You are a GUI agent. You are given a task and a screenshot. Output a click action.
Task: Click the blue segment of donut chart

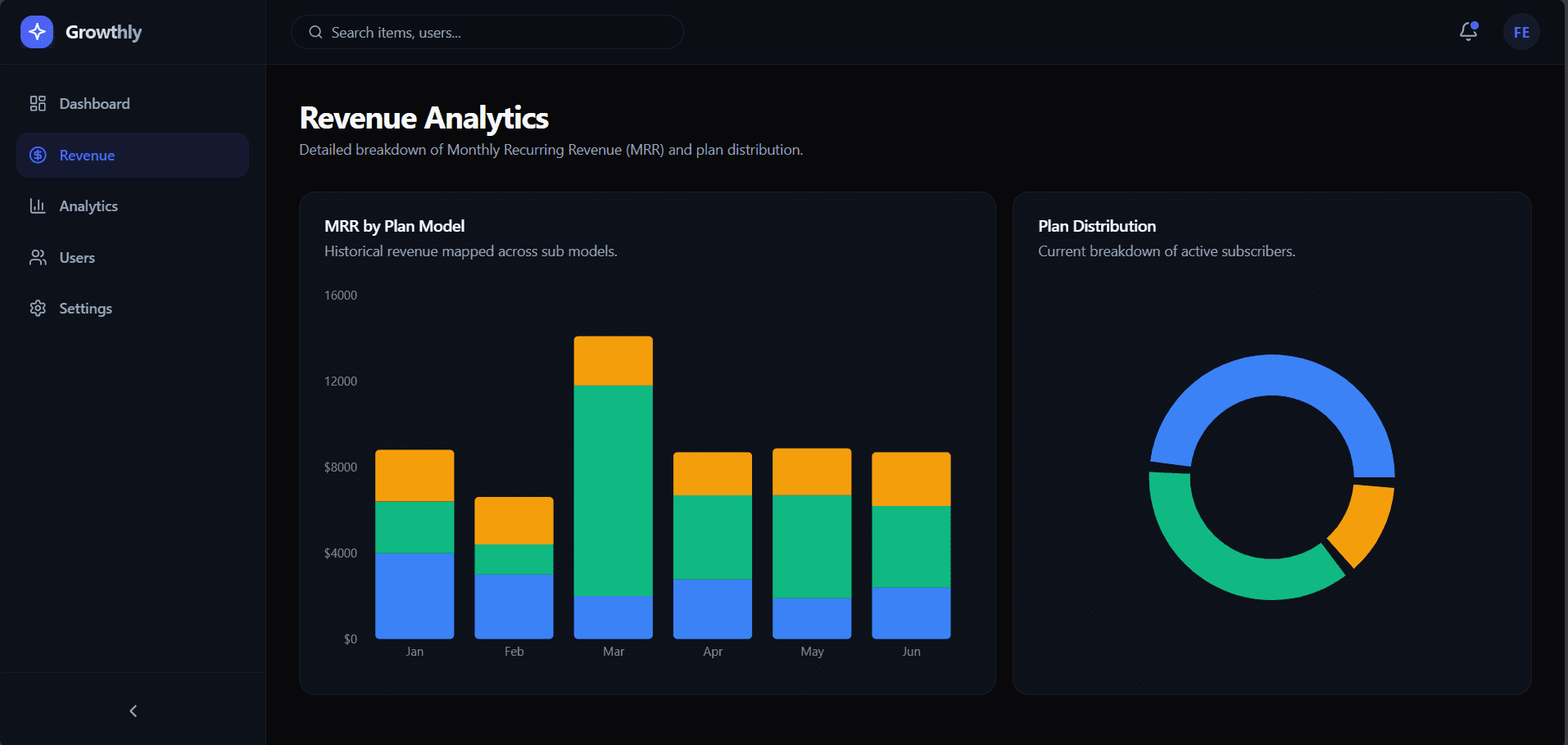click(1271, 375)
